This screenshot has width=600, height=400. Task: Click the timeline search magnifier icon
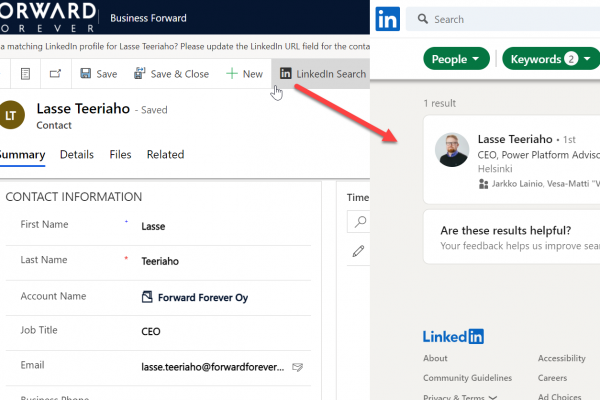click(360, 221)
